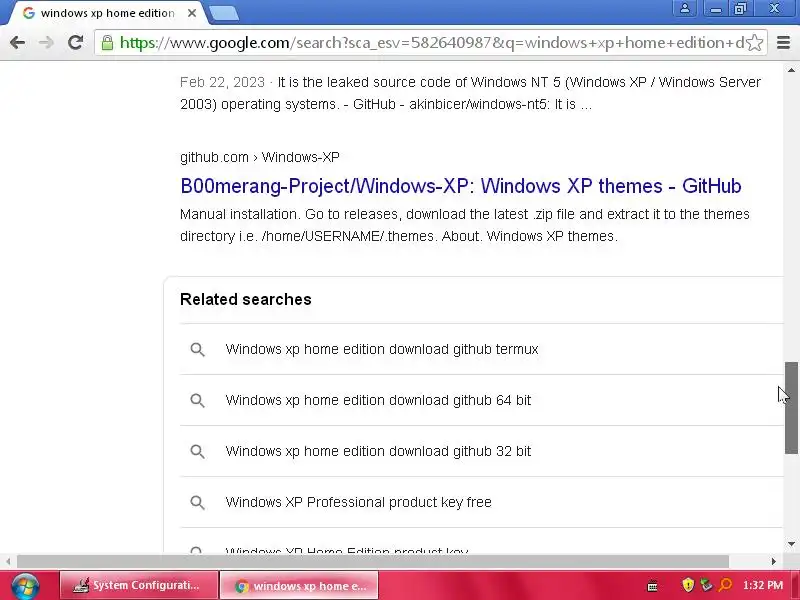Open the Chrome hamburger menu

[783, 42]
